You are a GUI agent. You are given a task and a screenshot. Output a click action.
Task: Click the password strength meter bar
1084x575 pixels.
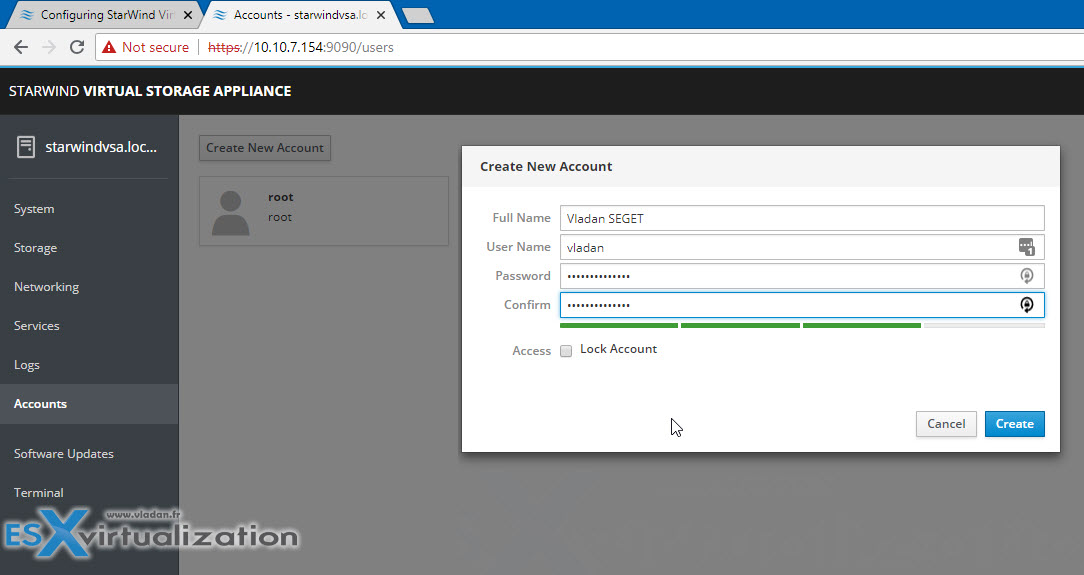point(802,325)
